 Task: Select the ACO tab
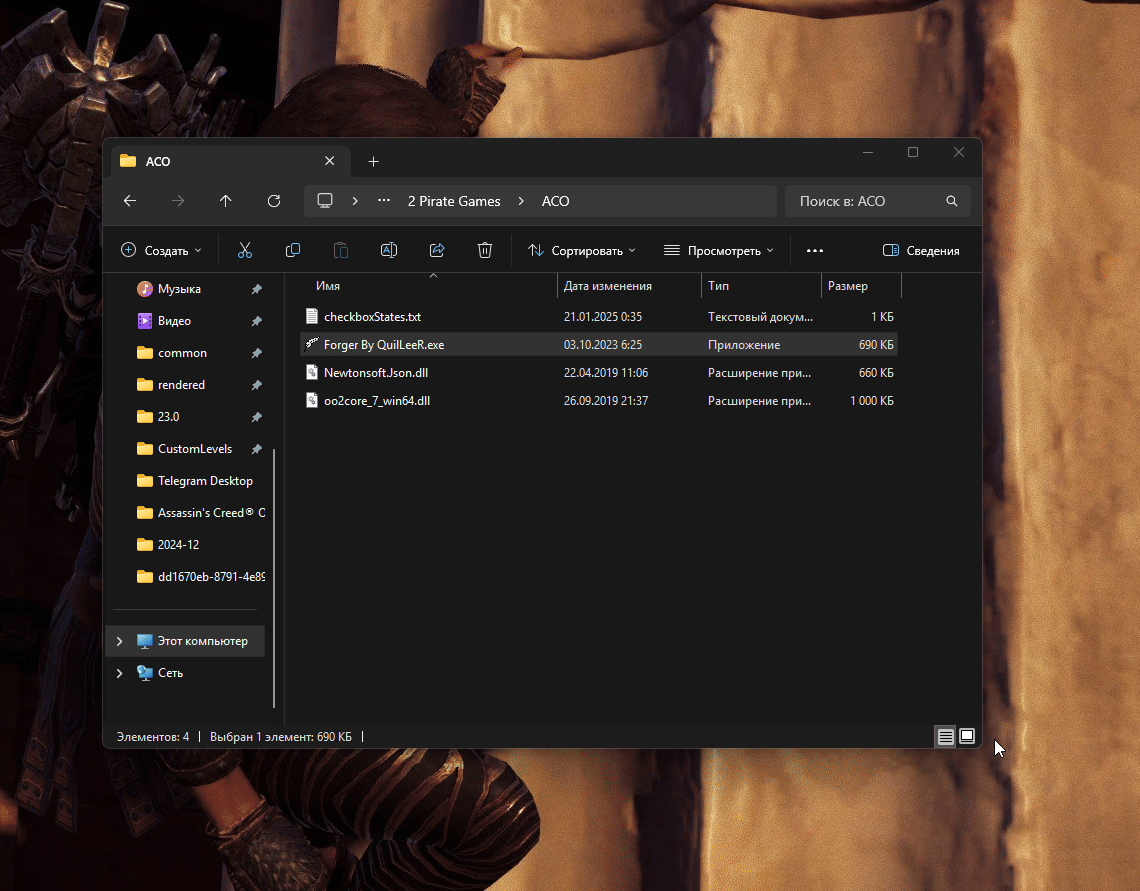[x=230, y=161]
